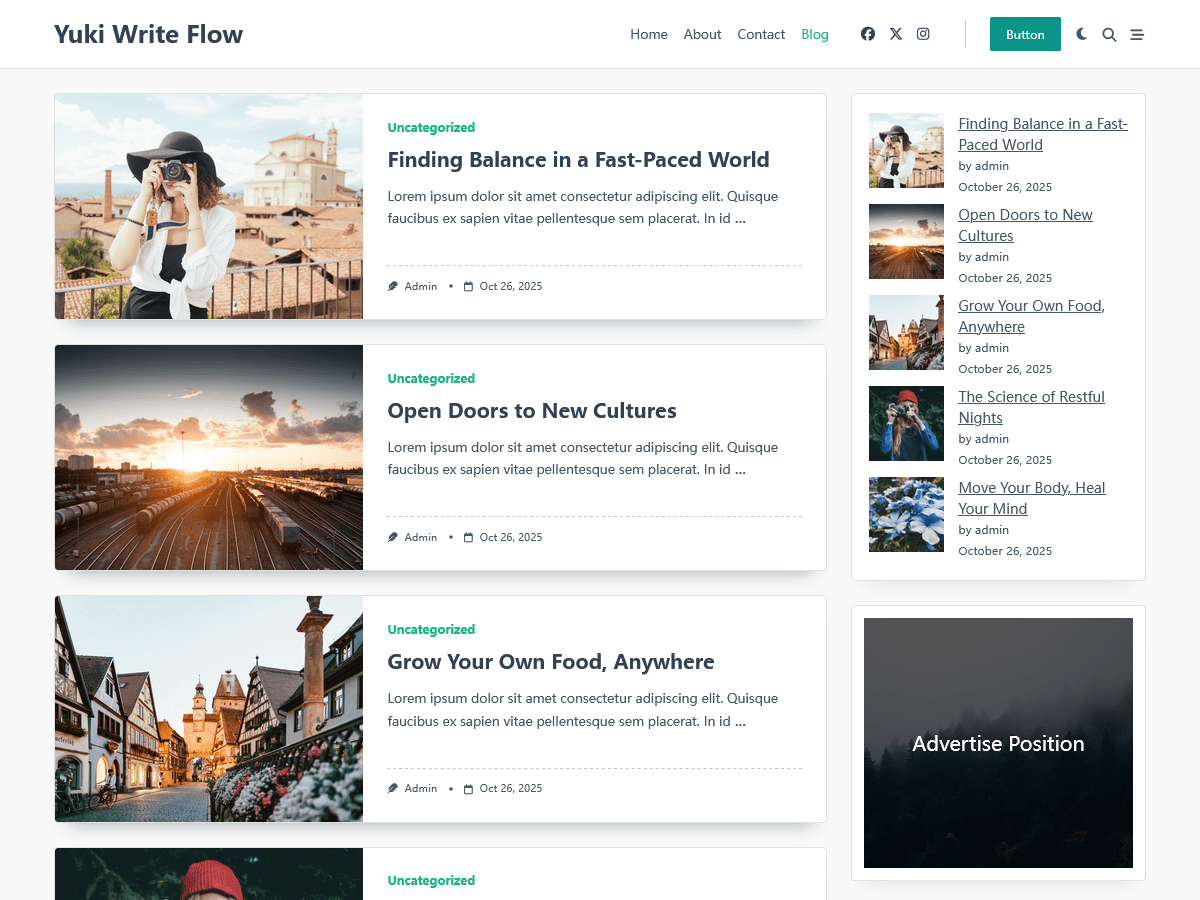The height and width of the screenshot is (900, 1200).
Task: Click the quill author icon on Finding Balance post
Action: tap(393, 286)
